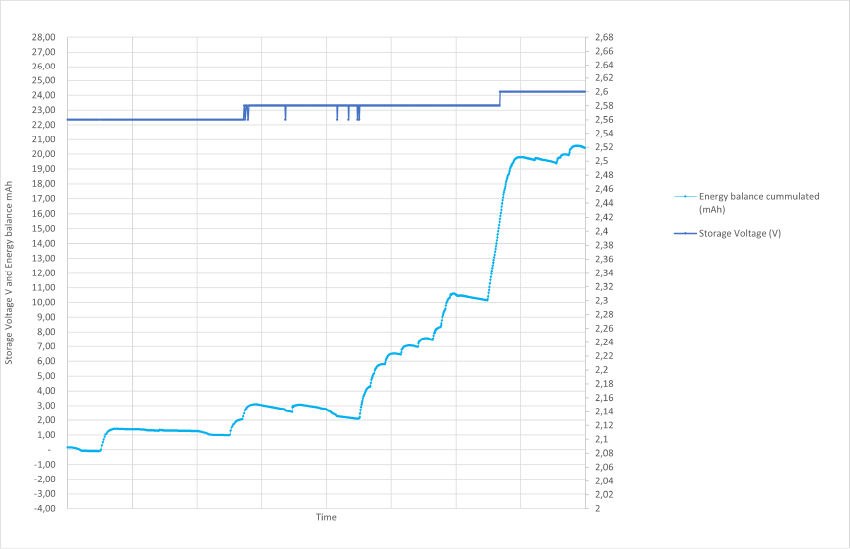Click the 'Time' horizontal axis title

click(x=326, y=518)
